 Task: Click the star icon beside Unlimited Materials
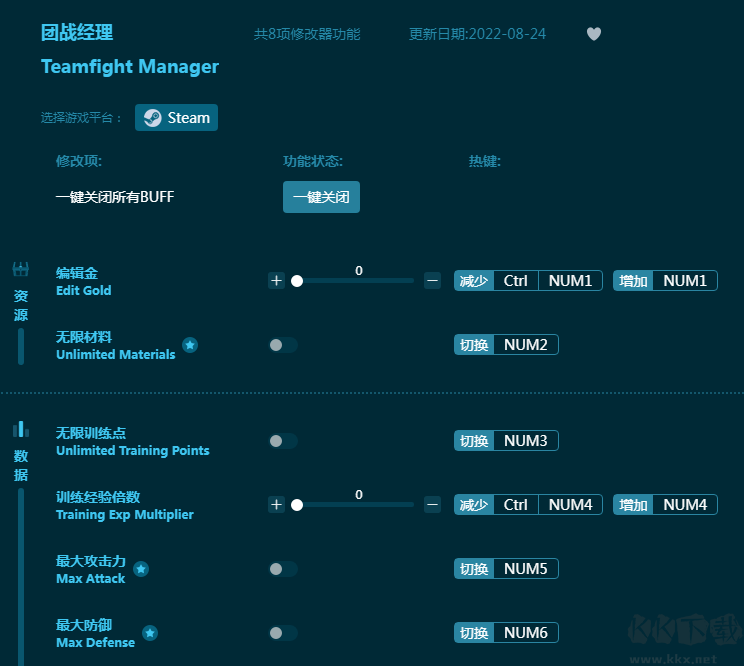click(x=190, y=345)
